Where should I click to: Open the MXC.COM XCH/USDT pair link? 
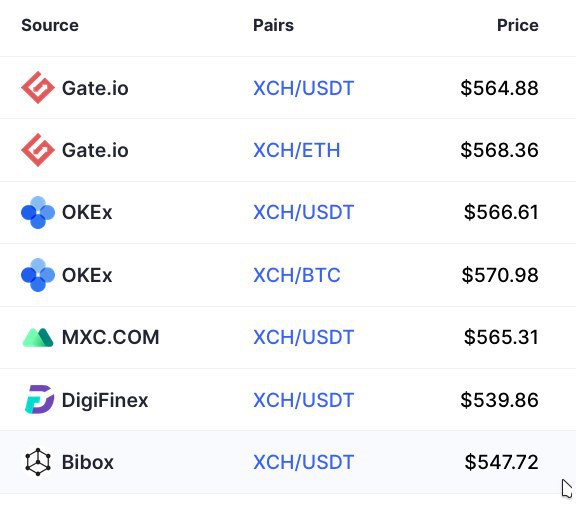(303, 337)
